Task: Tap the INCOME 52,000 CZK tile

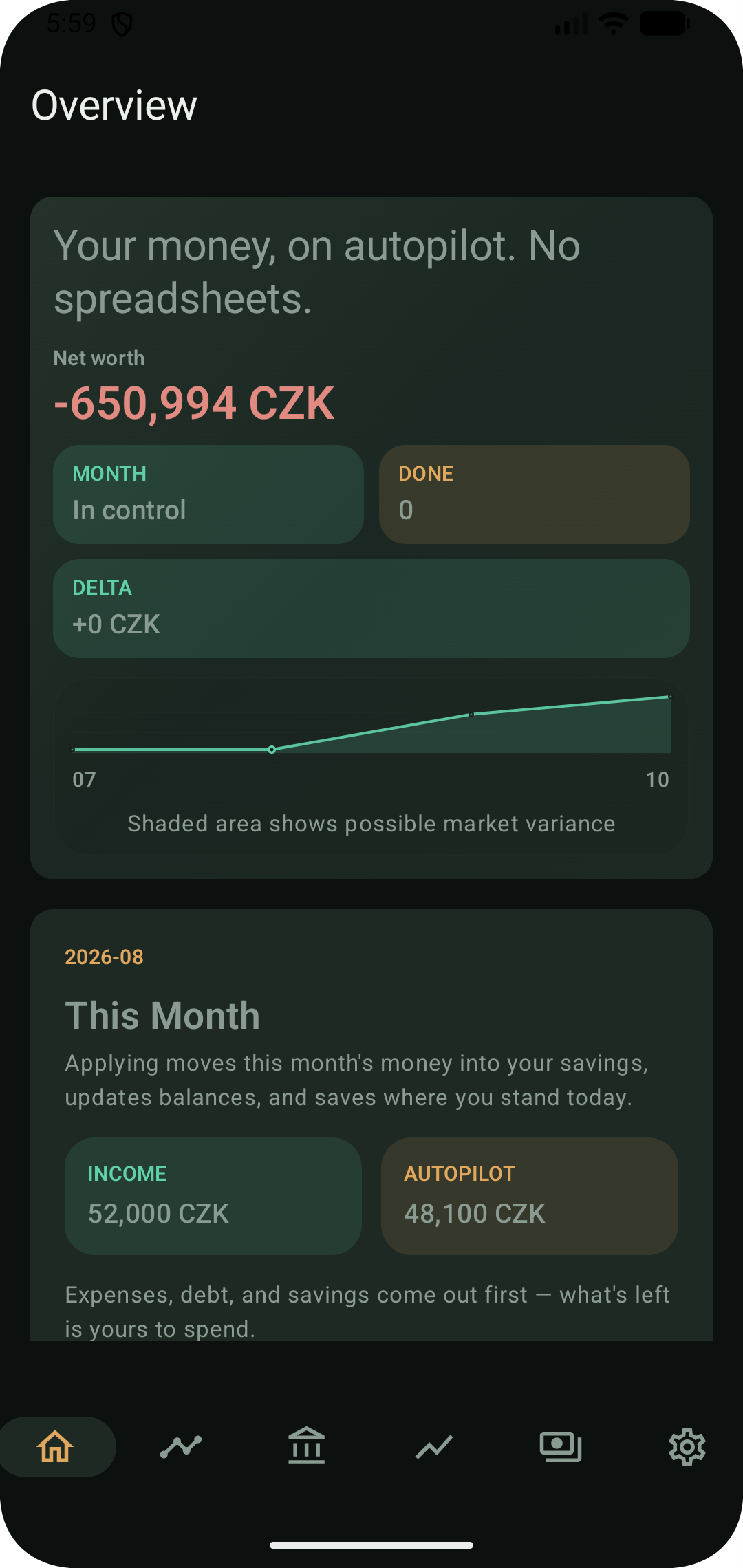Action: [x=213, y=1196]
